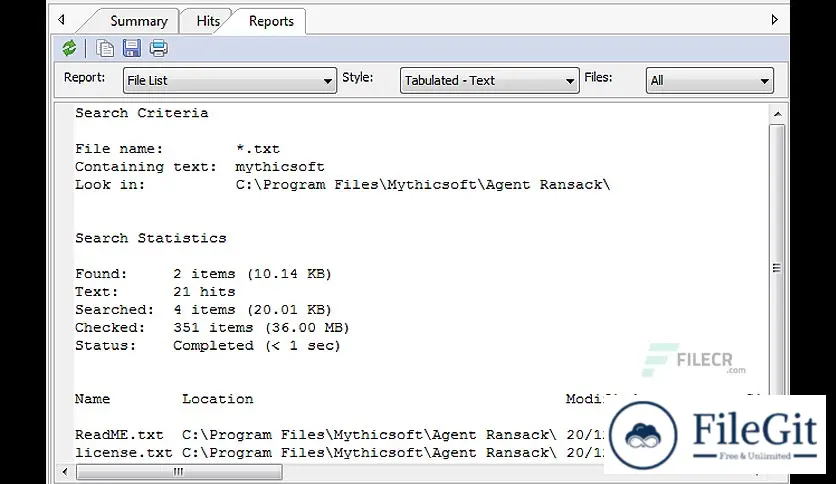Click the green Refresh report icon
Viewport: 836px width, 484px height.
point(69,49)
